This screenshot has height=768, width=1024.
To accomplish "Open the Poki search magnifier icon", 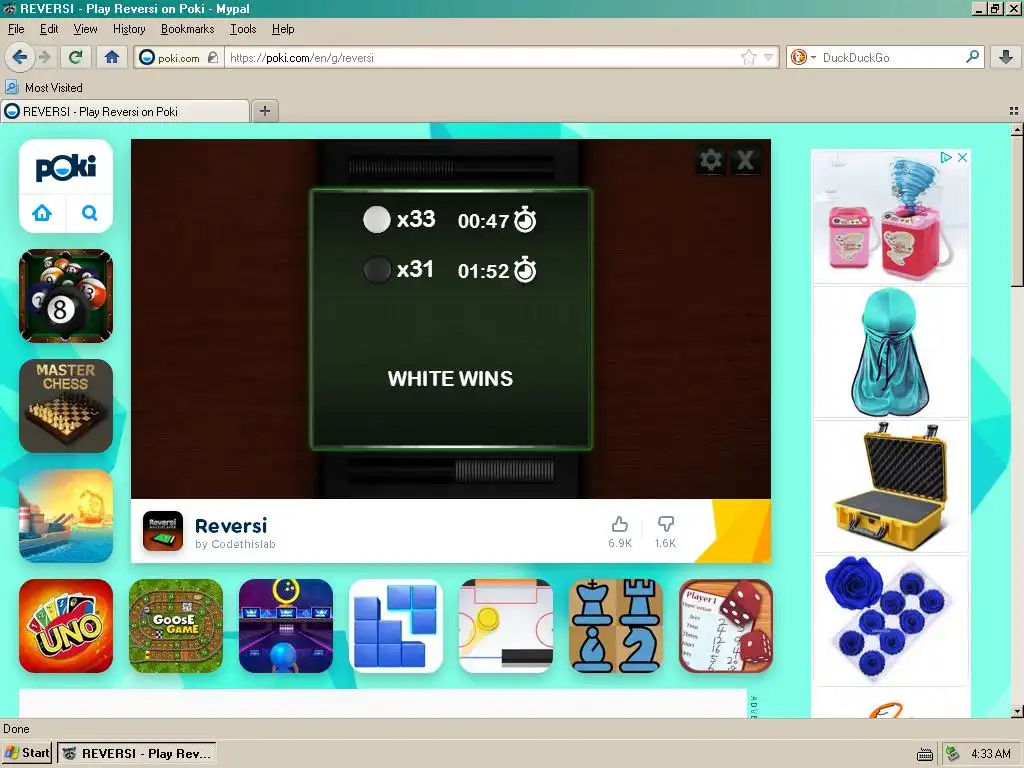I will pos(89,213).
